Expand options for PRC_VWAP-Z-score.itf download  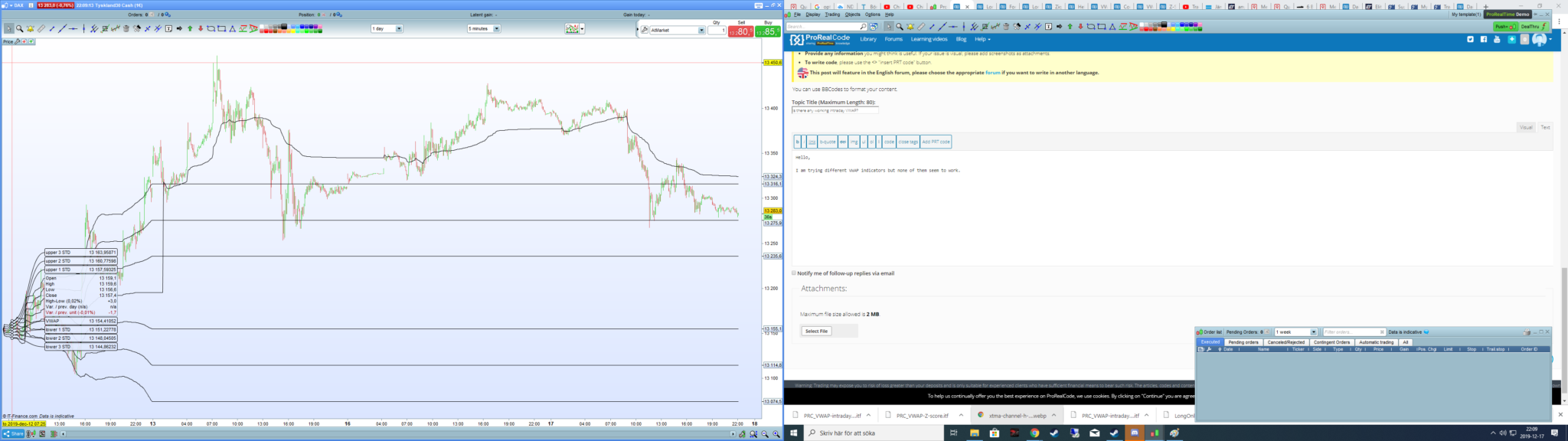961,415
